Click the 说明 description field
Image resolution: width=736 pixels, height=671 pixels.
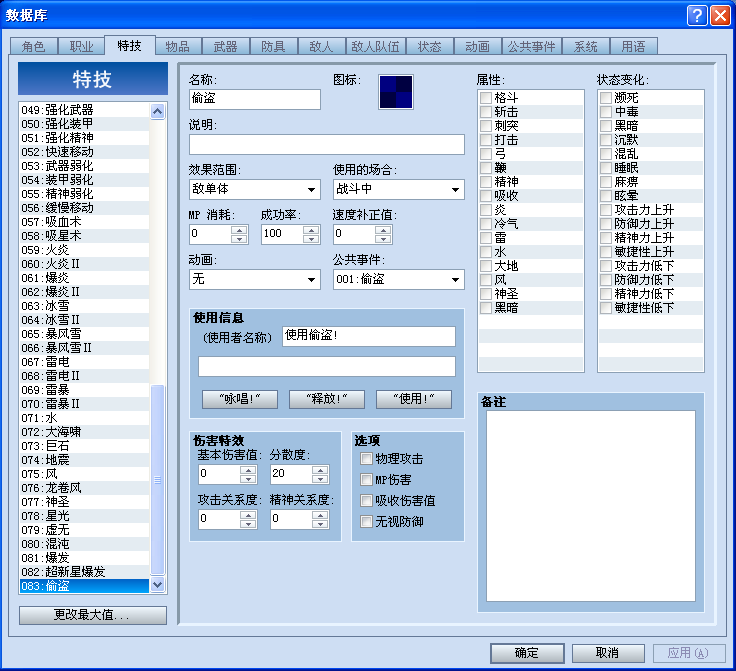pyautogui.click(x=327, y=144)
